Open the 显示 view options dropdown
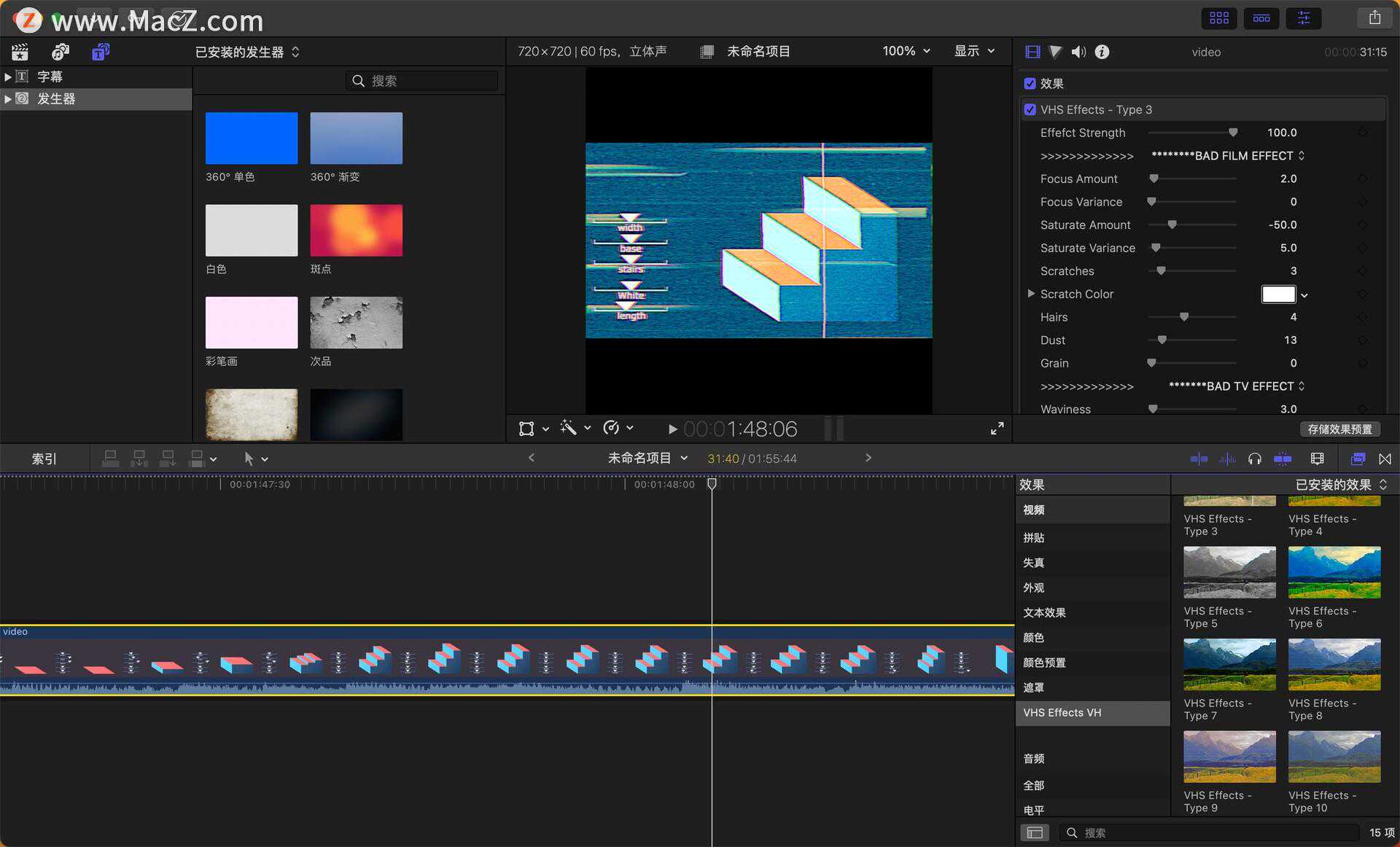Image resolution: width=1400 pixels, height=847 pixels. pos(974,51)
